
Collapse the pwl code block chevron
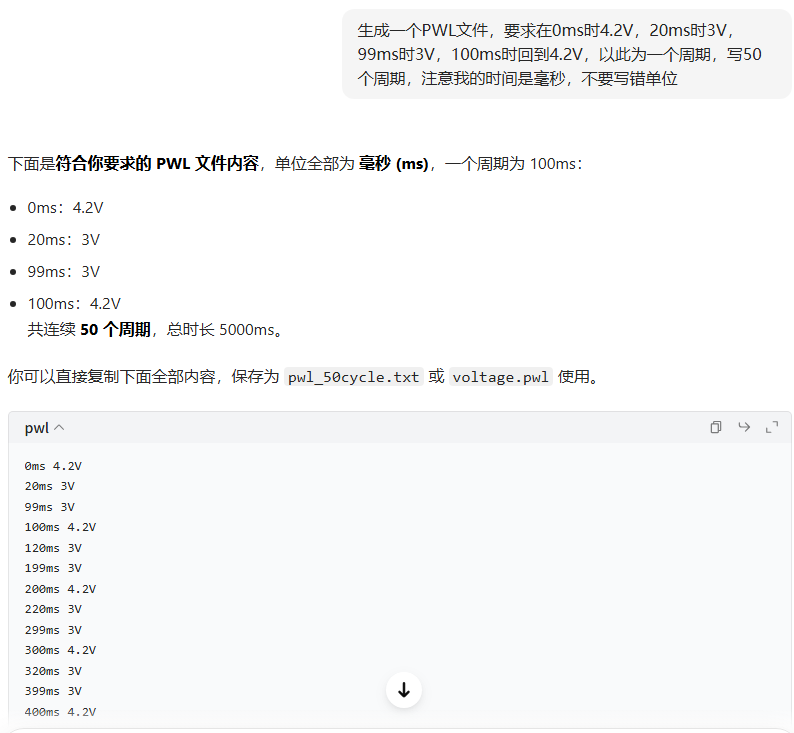pos(59,428)
